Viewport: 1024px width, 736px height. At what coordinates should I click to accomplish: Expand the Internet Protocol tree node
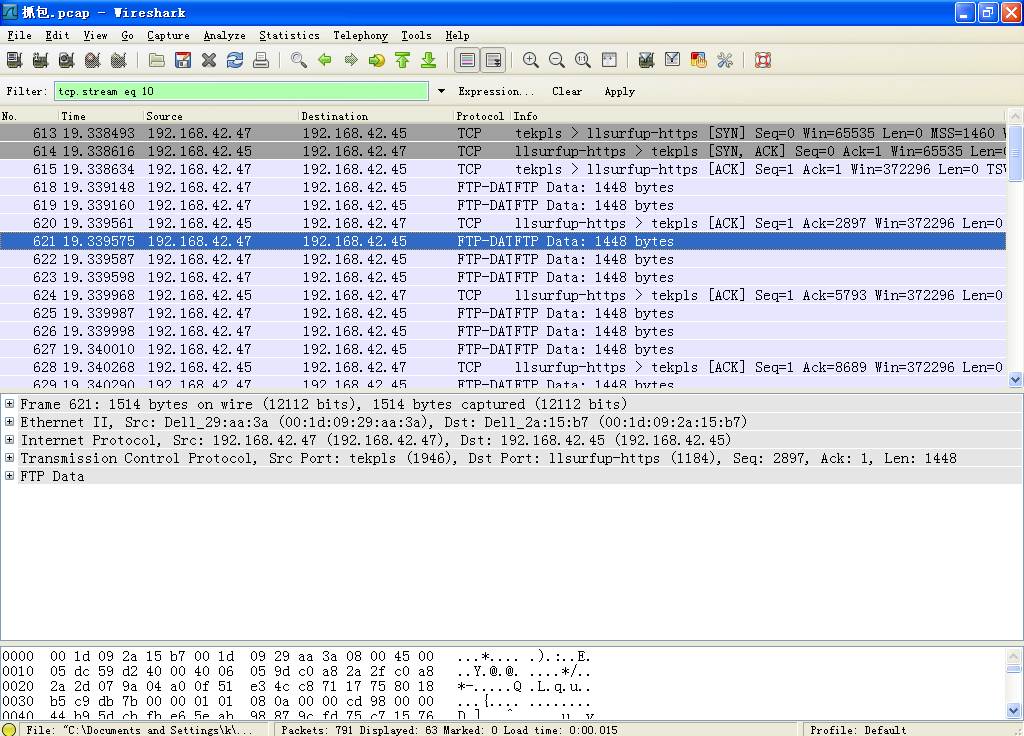(x=9, y=440)
